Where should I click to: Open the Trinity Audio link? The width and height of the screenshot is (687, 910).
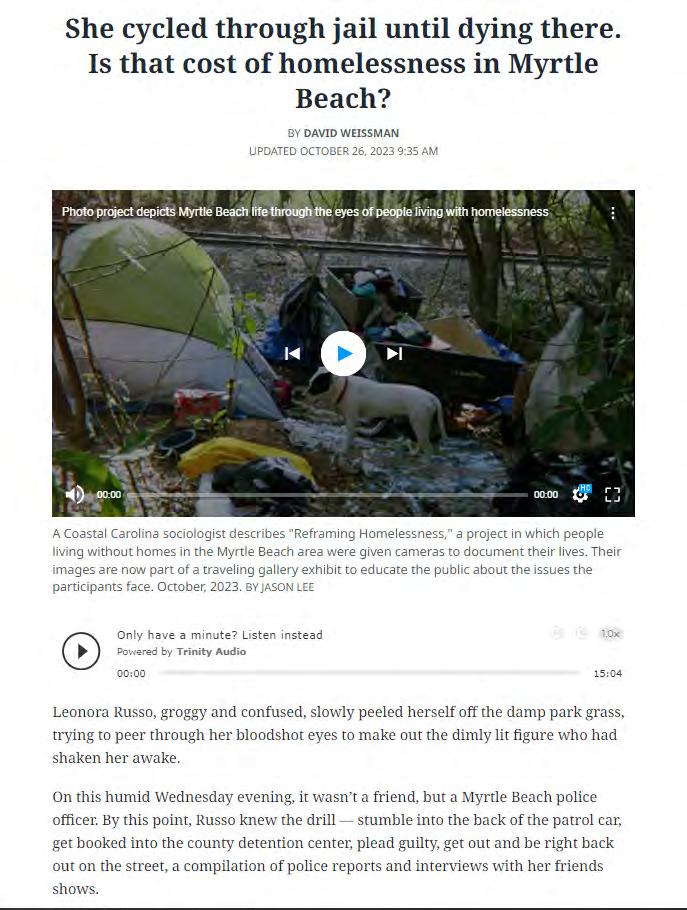pyautogui.click(x=211, y=651)
